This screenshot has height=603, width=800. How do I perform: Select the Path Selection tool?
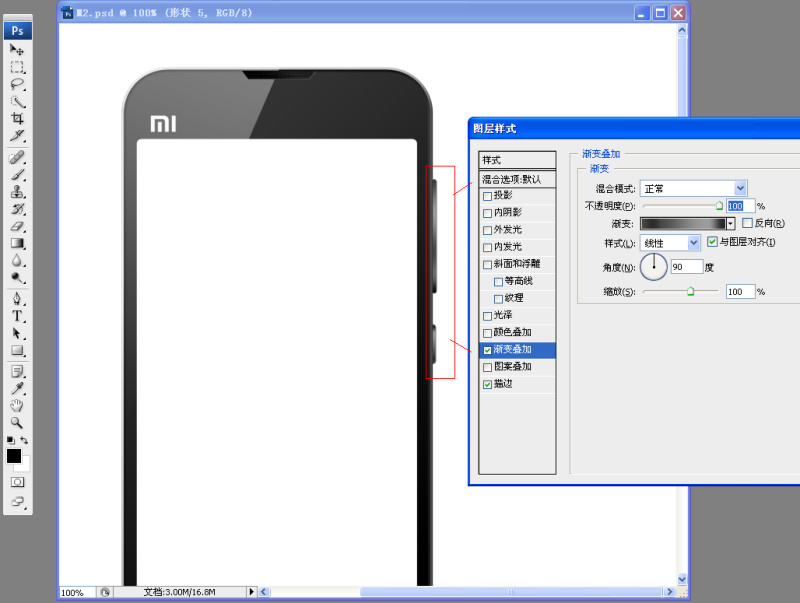pos(17,333)
